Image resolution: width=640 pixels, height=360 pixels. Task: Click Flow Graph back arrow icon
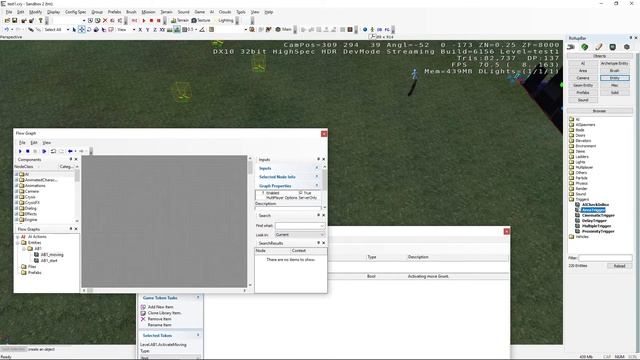[70, 151]
